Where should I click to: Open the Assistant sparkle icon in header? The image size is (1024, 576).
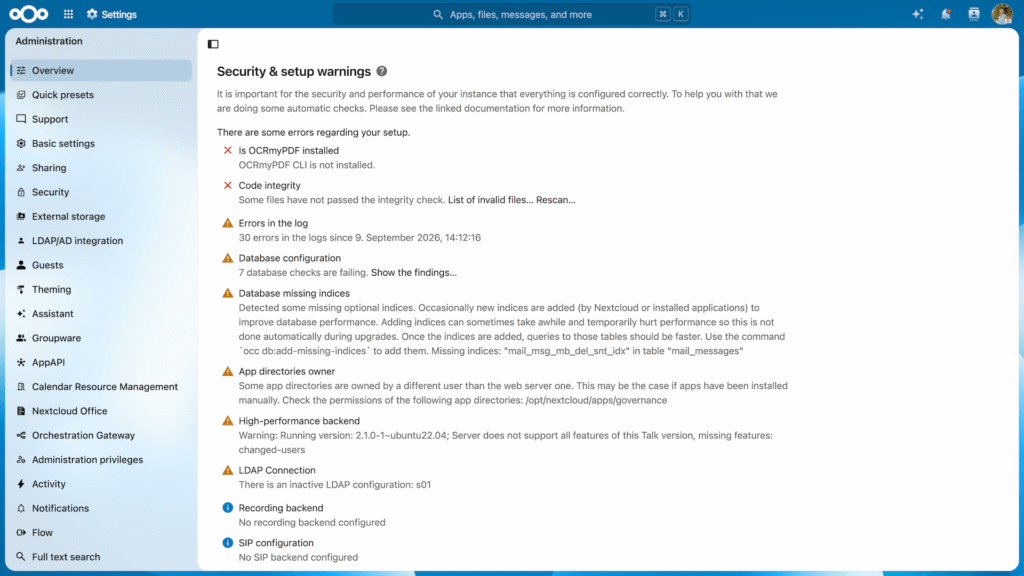918,14
